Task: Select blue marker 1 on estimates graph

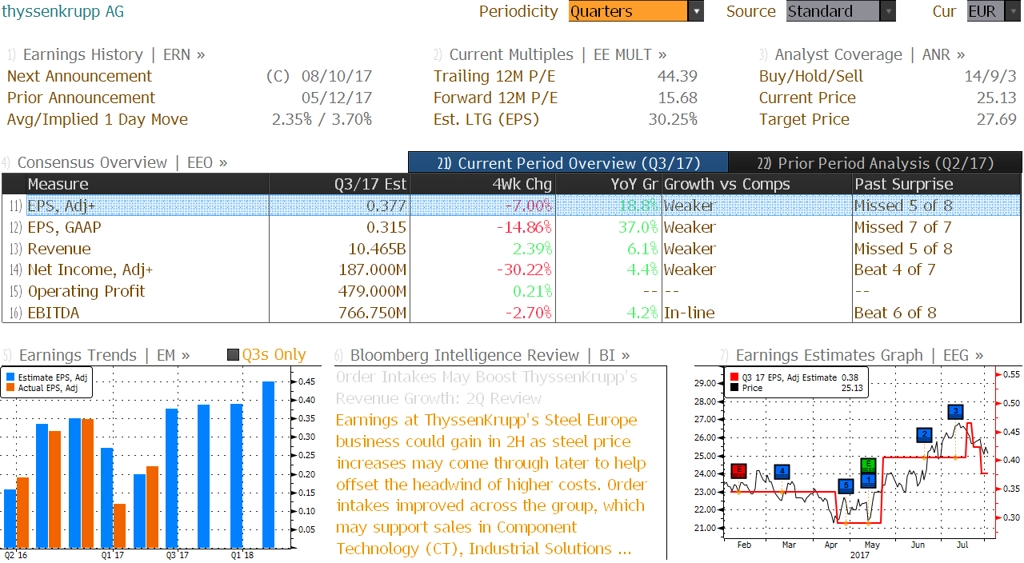Action: (x=868, y=480)
